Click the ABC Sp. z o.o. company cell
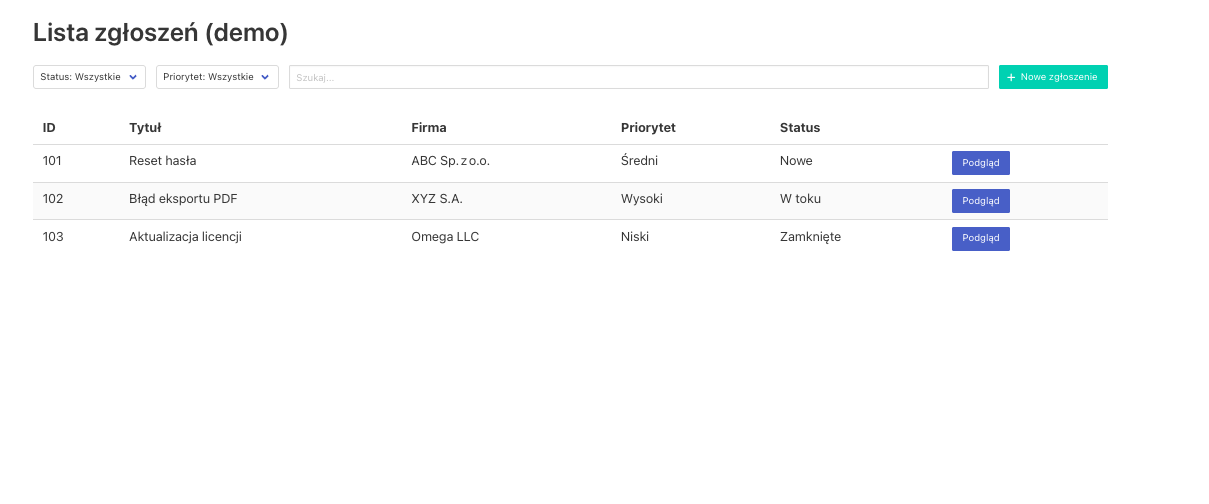1209x504 pixels. [x=450, y=161]
